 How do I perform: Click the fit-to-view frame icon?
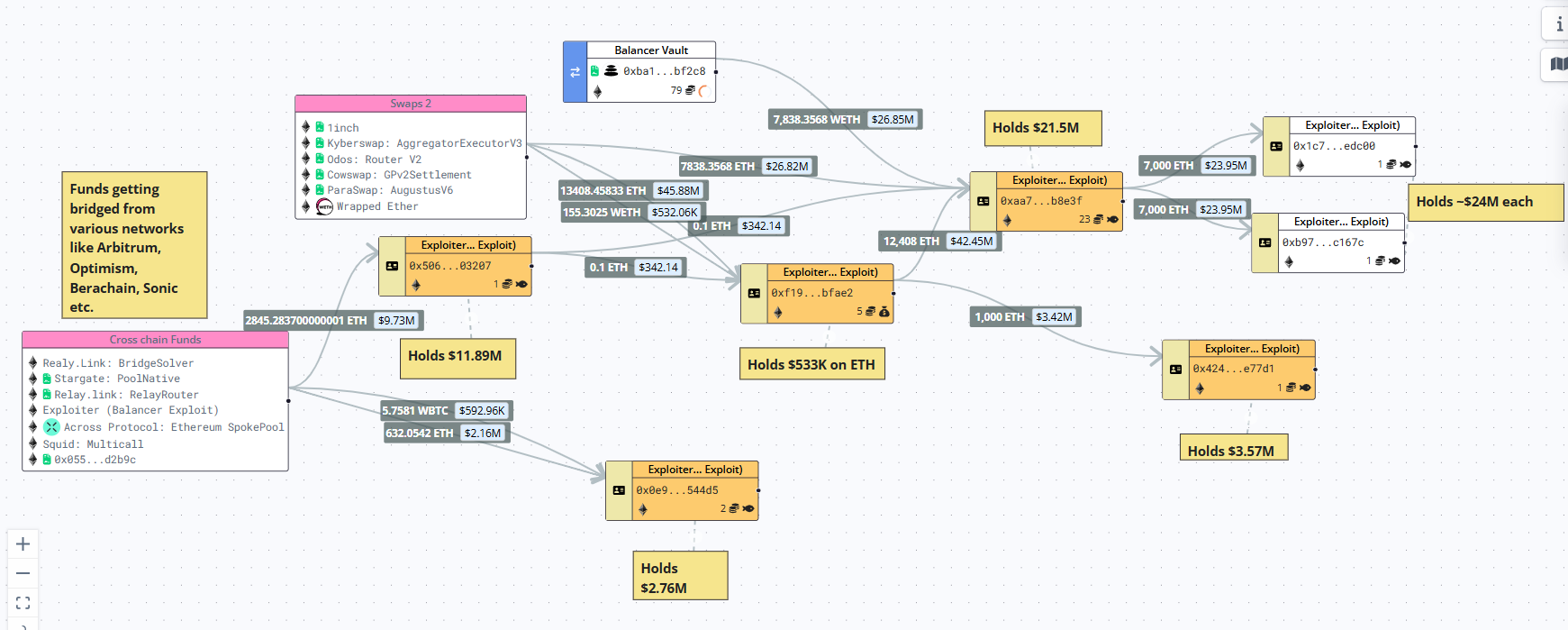tap(23, 603)
